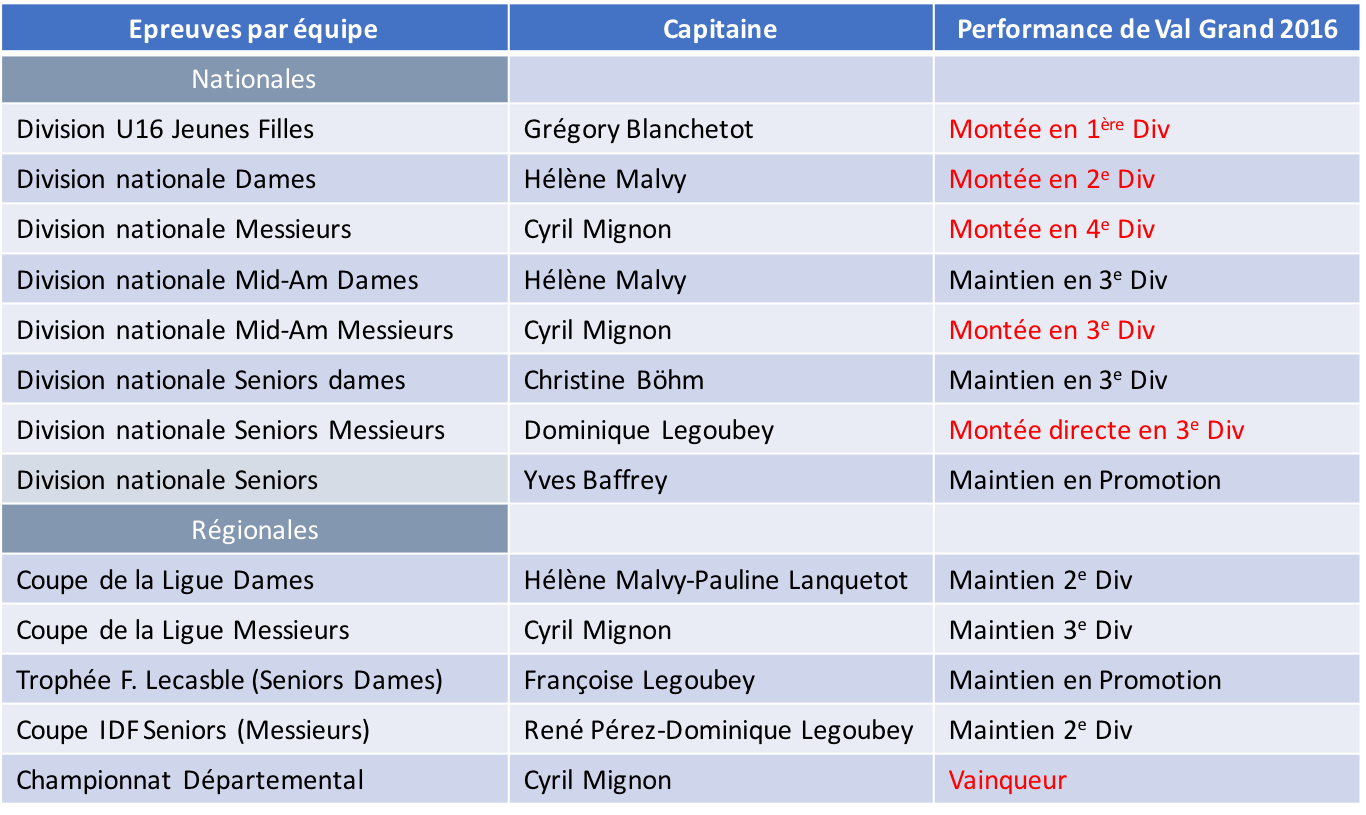Select captain 'Grégory Blanchetot' cell
Screen dimensions: 1366x815
tap(721, 129)
